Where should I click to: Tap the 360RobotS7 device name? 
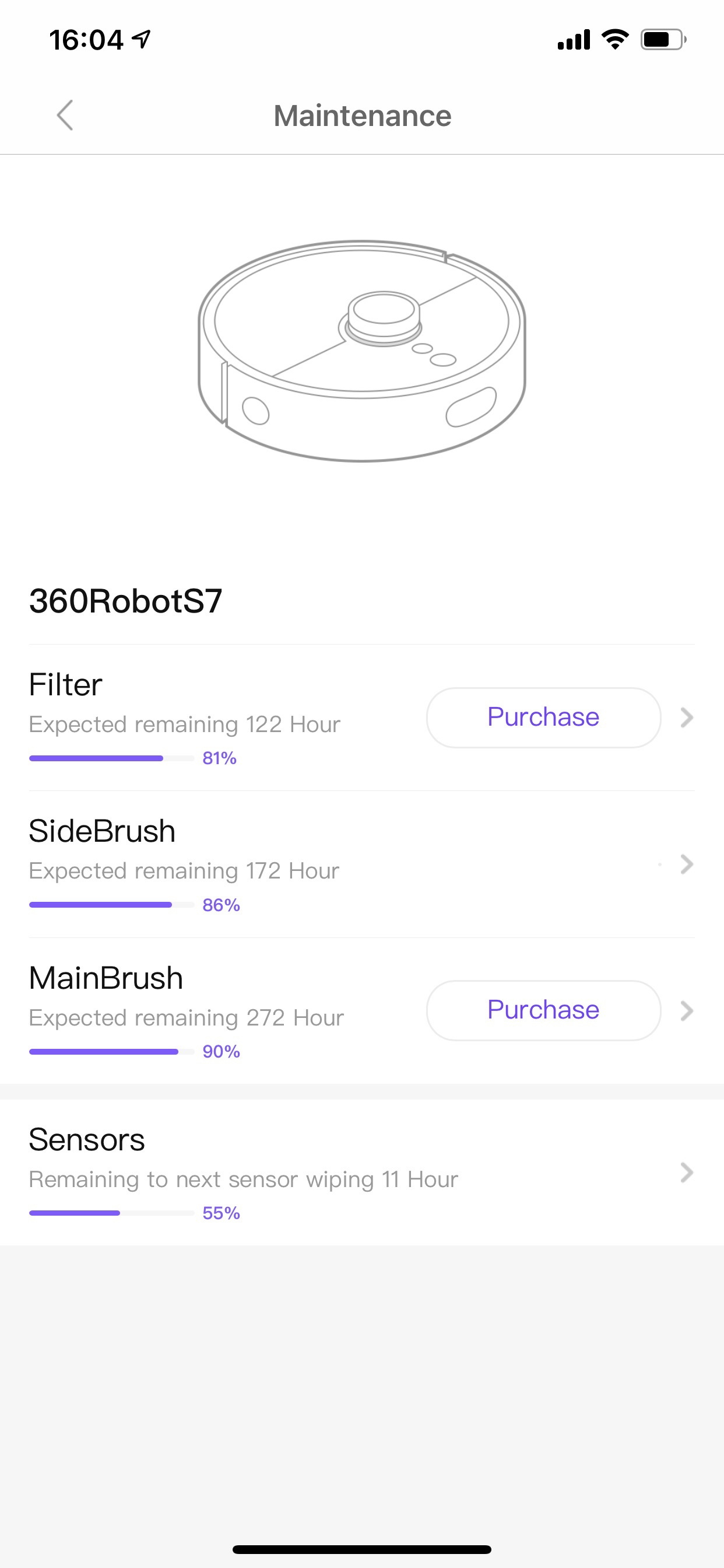[126, 601]
